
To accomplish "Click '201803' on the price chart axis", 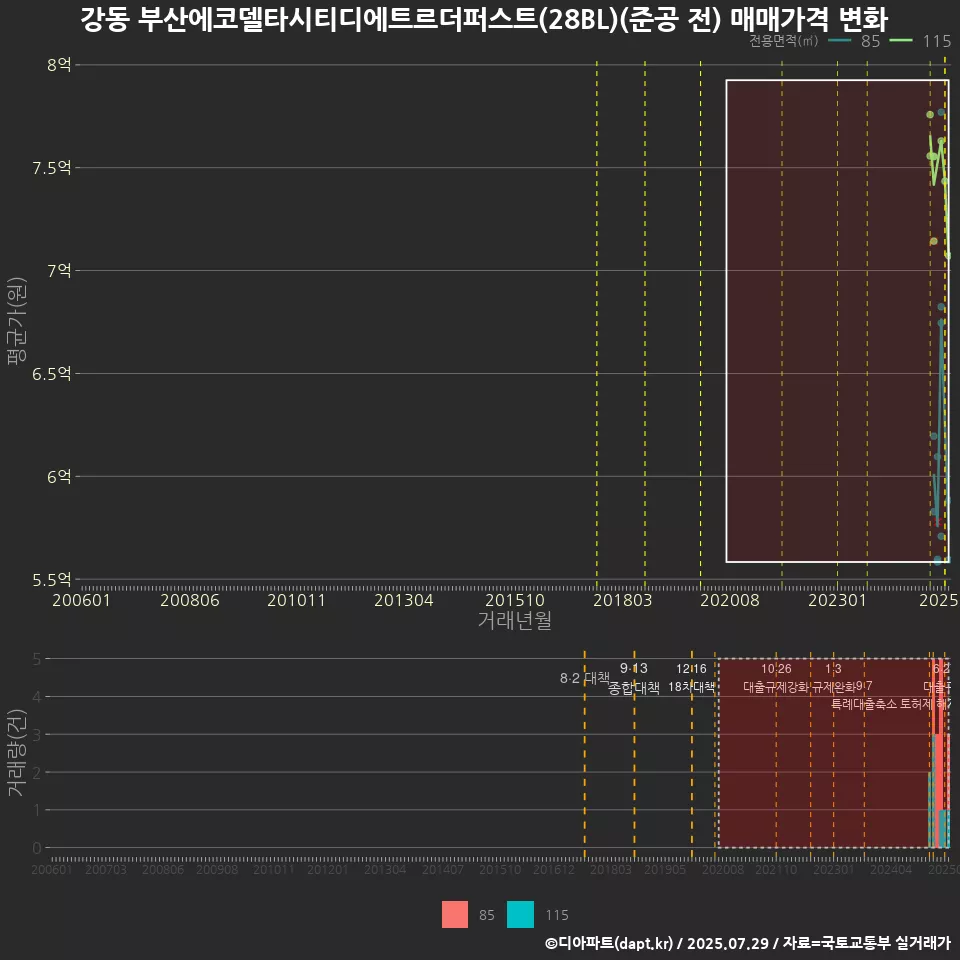I will click(x=623, y=600).
